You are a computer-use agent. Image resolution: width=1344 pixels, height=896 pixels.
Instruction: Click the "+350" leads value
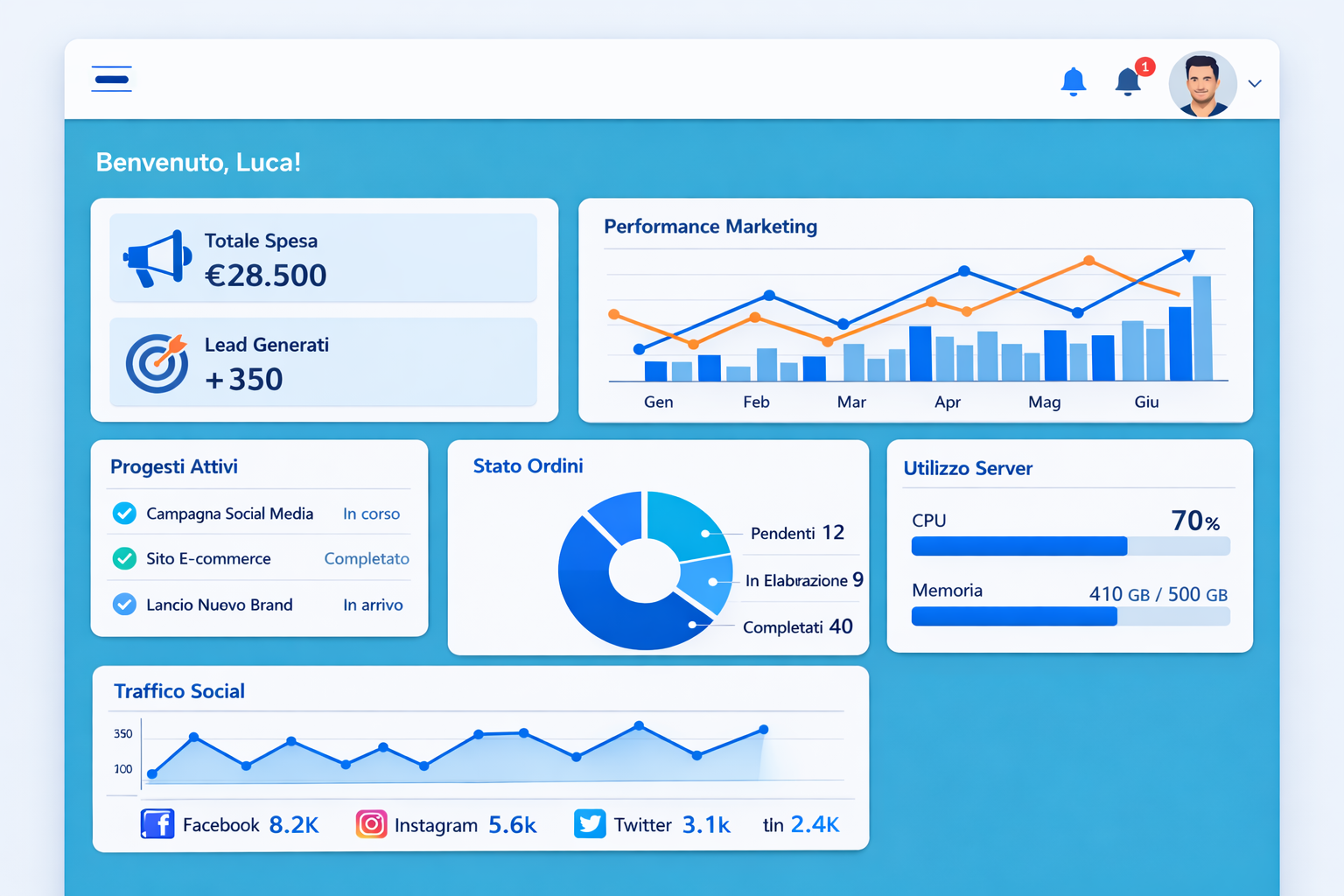[x=244, y=380]
